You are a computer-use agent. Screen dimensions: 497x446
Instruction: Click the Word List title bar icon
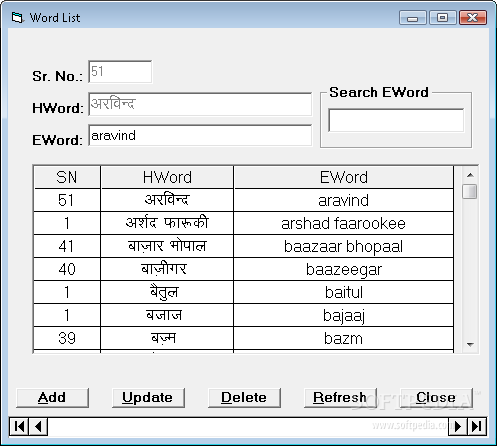17,18
